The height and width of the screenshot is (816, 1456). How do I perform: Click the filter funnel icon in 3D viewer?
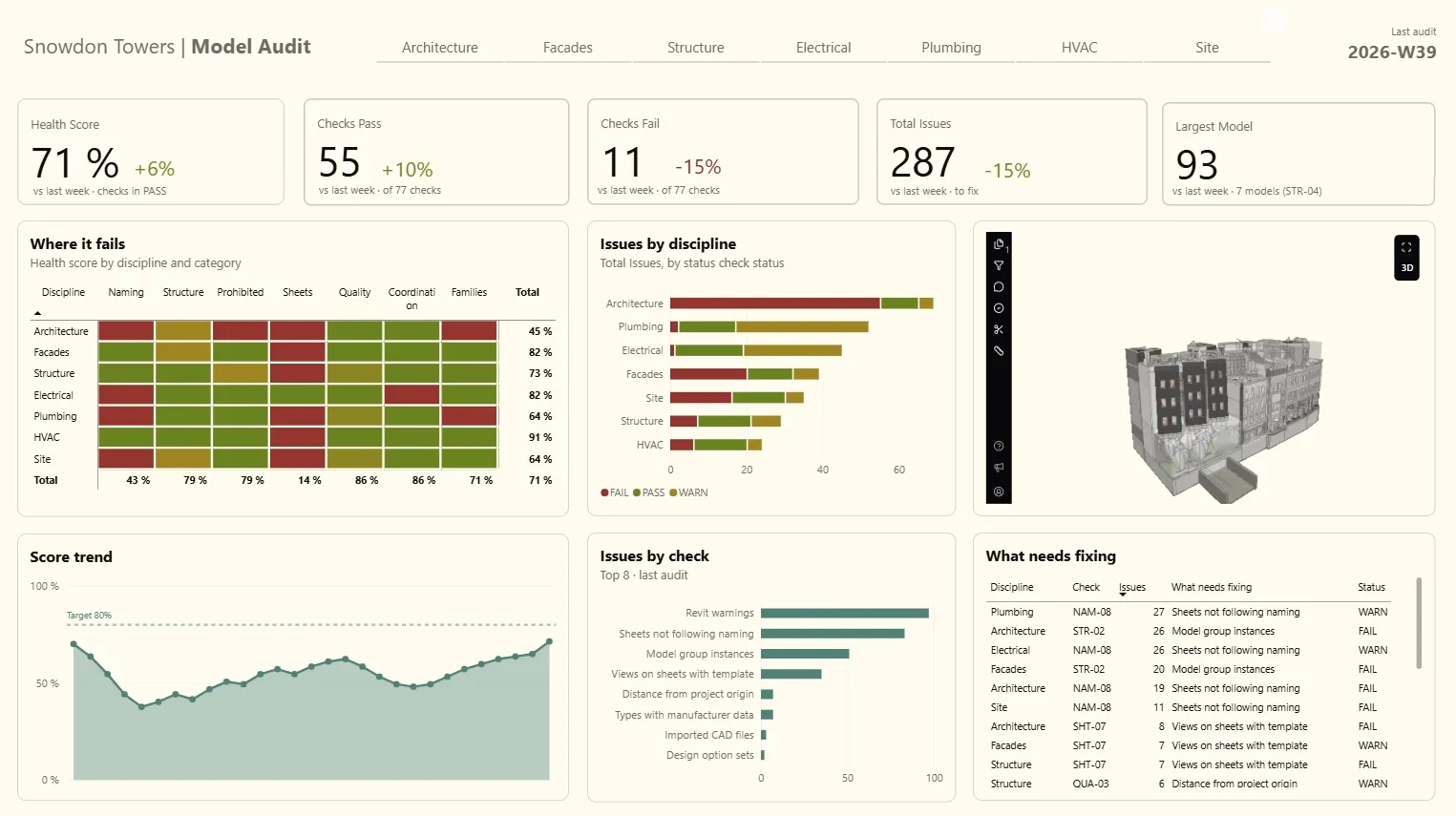click(x=999, y=265)
